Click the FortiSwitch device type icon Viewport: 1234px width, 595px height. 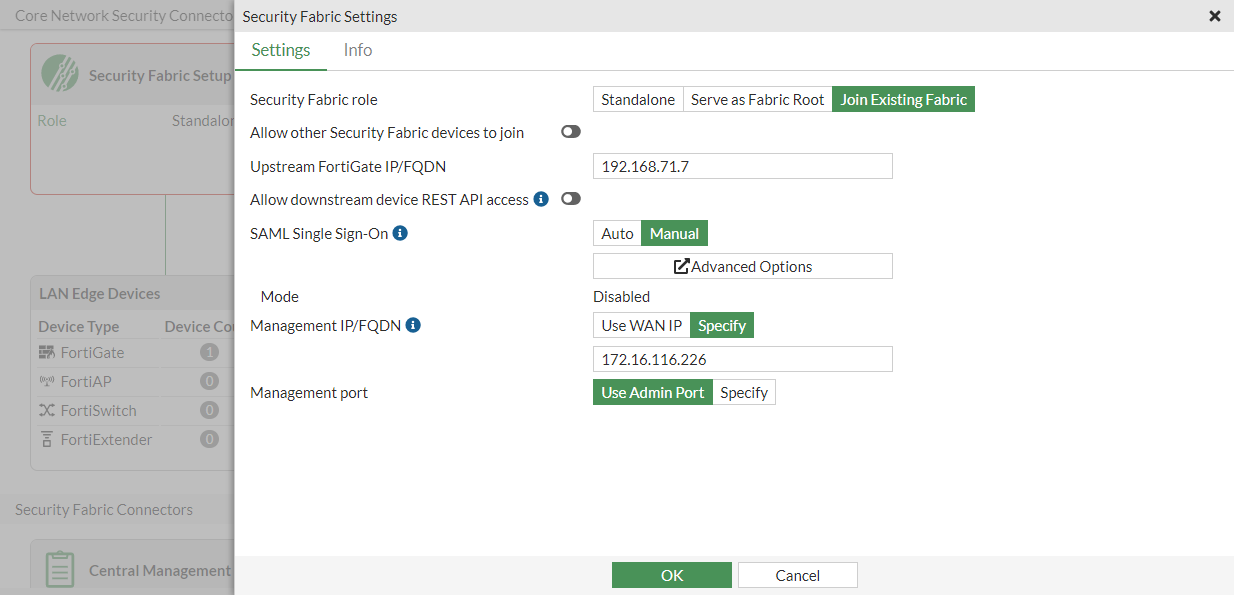coord(47,410)
